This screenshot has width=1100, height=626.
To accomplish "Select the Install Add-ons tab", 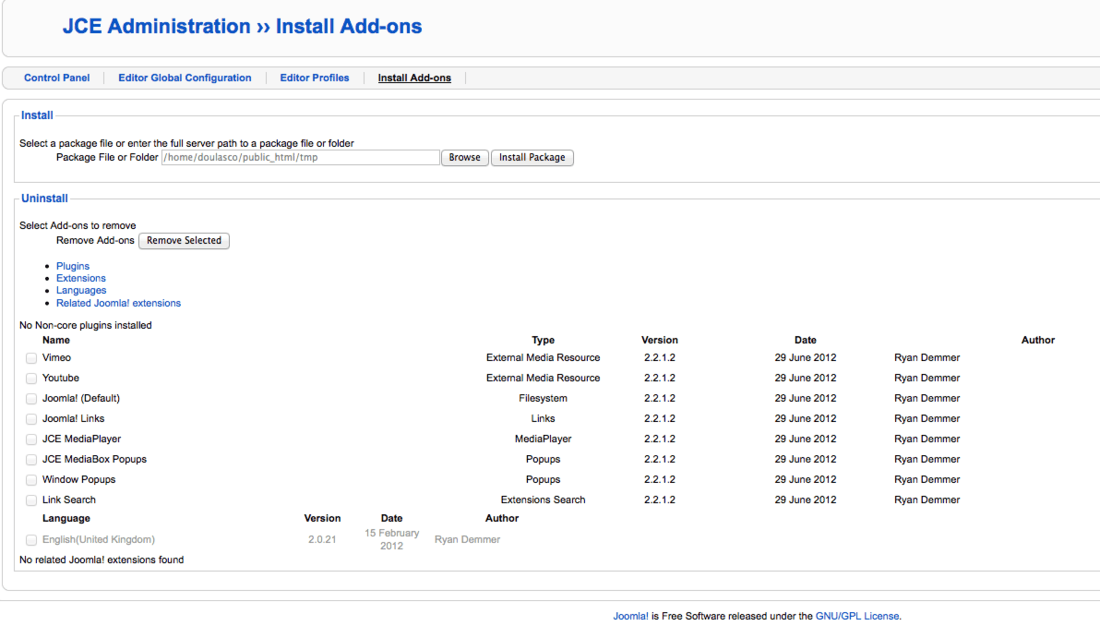I will pyautogui.click(x=415, y=78).
